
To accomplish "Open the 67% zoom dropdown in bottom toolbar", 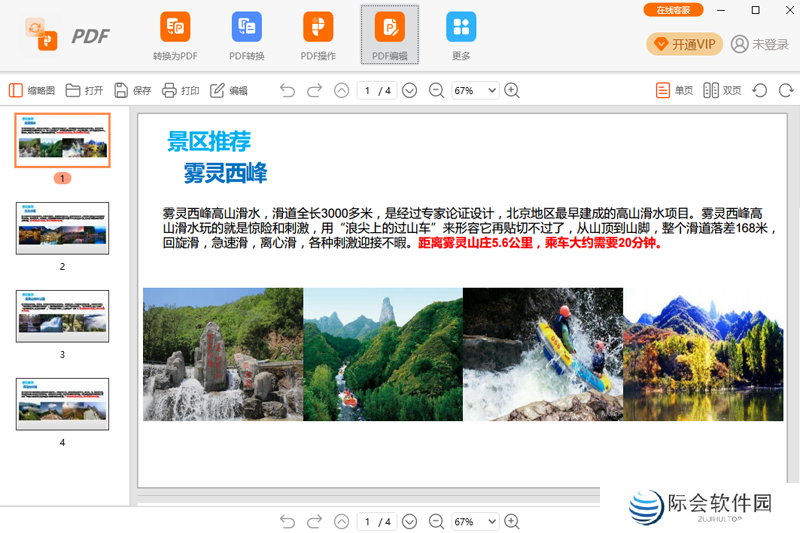I will pyautogui.click(x=475, y=521).
